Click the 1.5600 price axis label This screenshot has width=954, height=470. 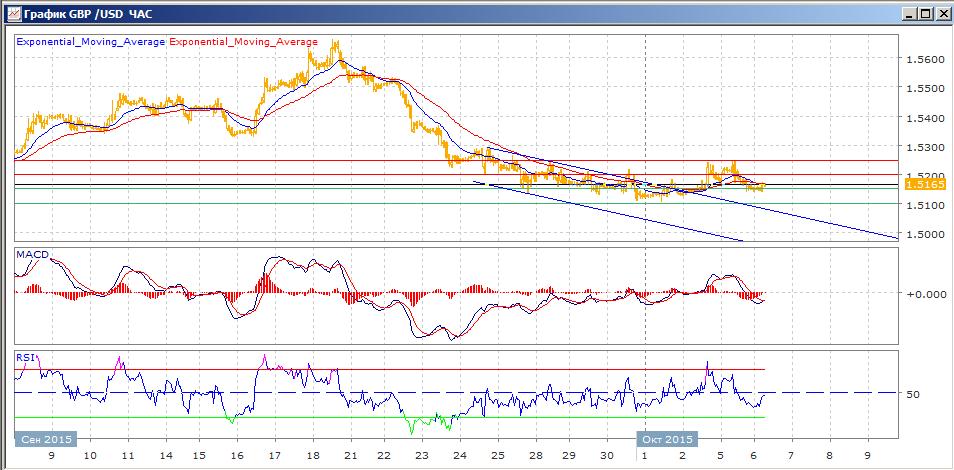(924, 59)
